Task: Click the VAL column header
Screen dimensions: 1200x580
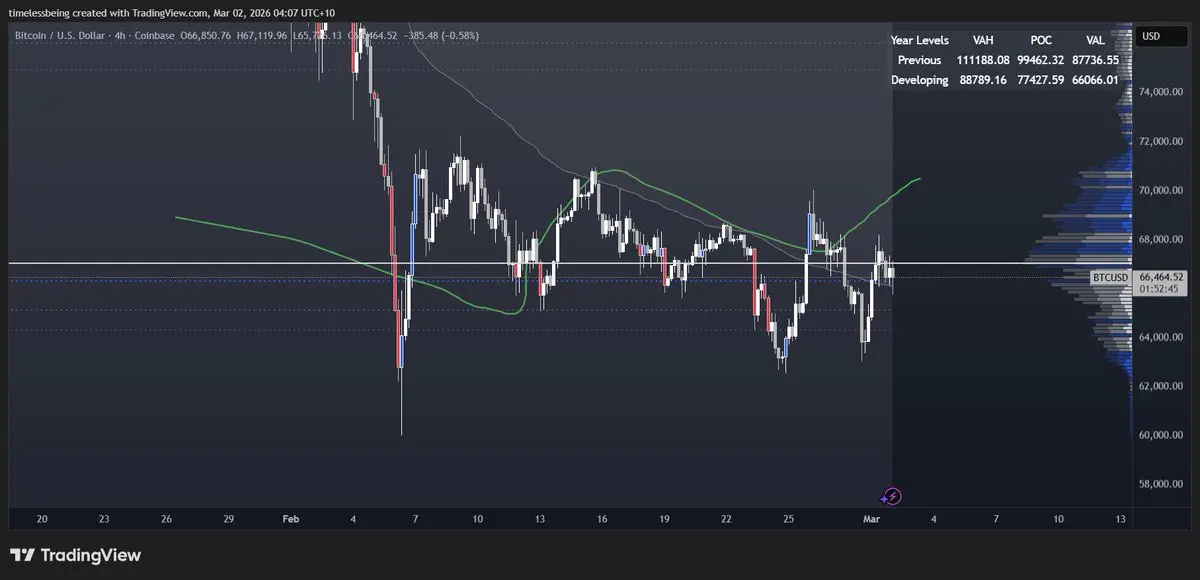Action: click(1096, 40)
